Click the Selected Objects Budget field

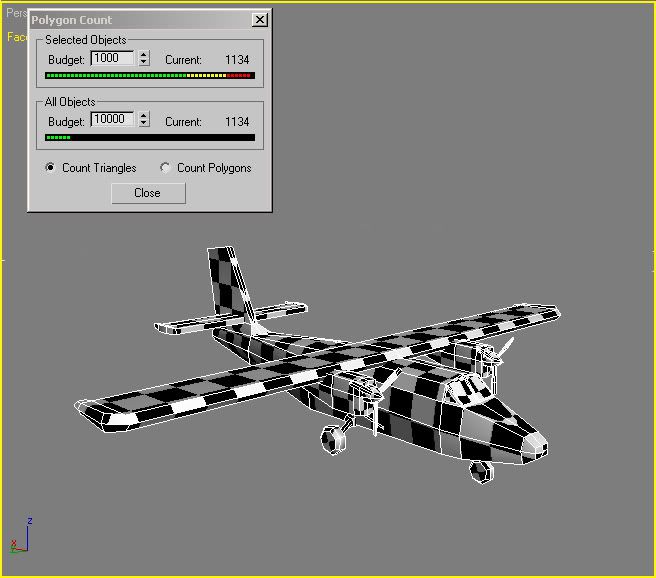(x=112, y=59)
